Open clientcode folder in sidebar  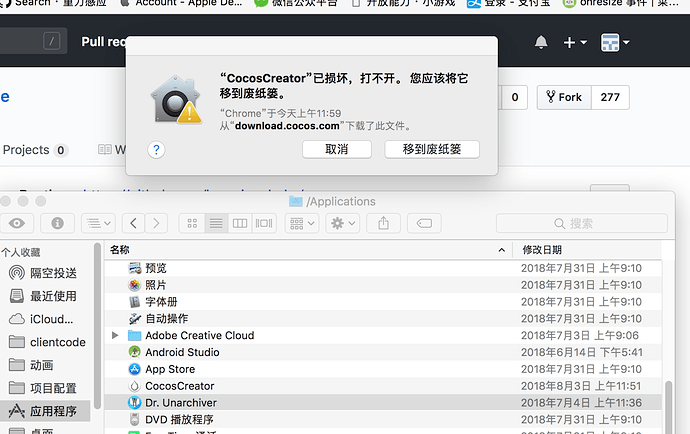pyautogui.click(x=47, y=342)
